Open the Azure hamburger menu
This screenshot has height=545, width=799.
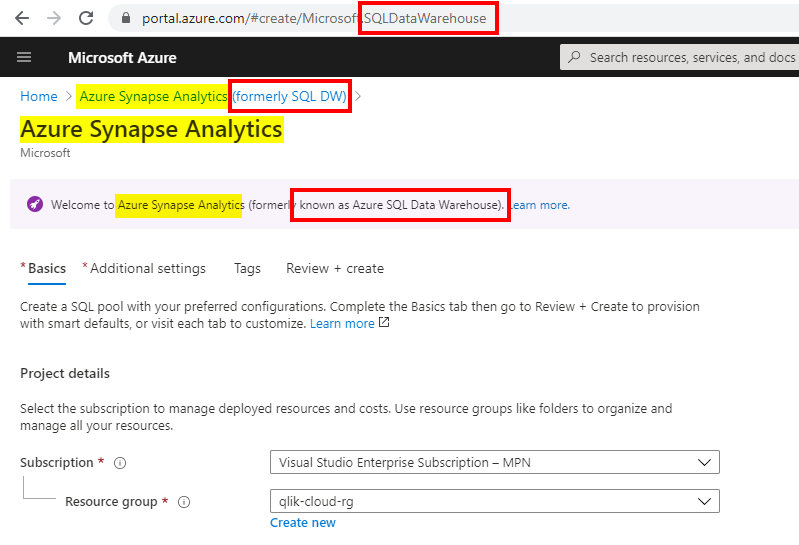point(24,57)
